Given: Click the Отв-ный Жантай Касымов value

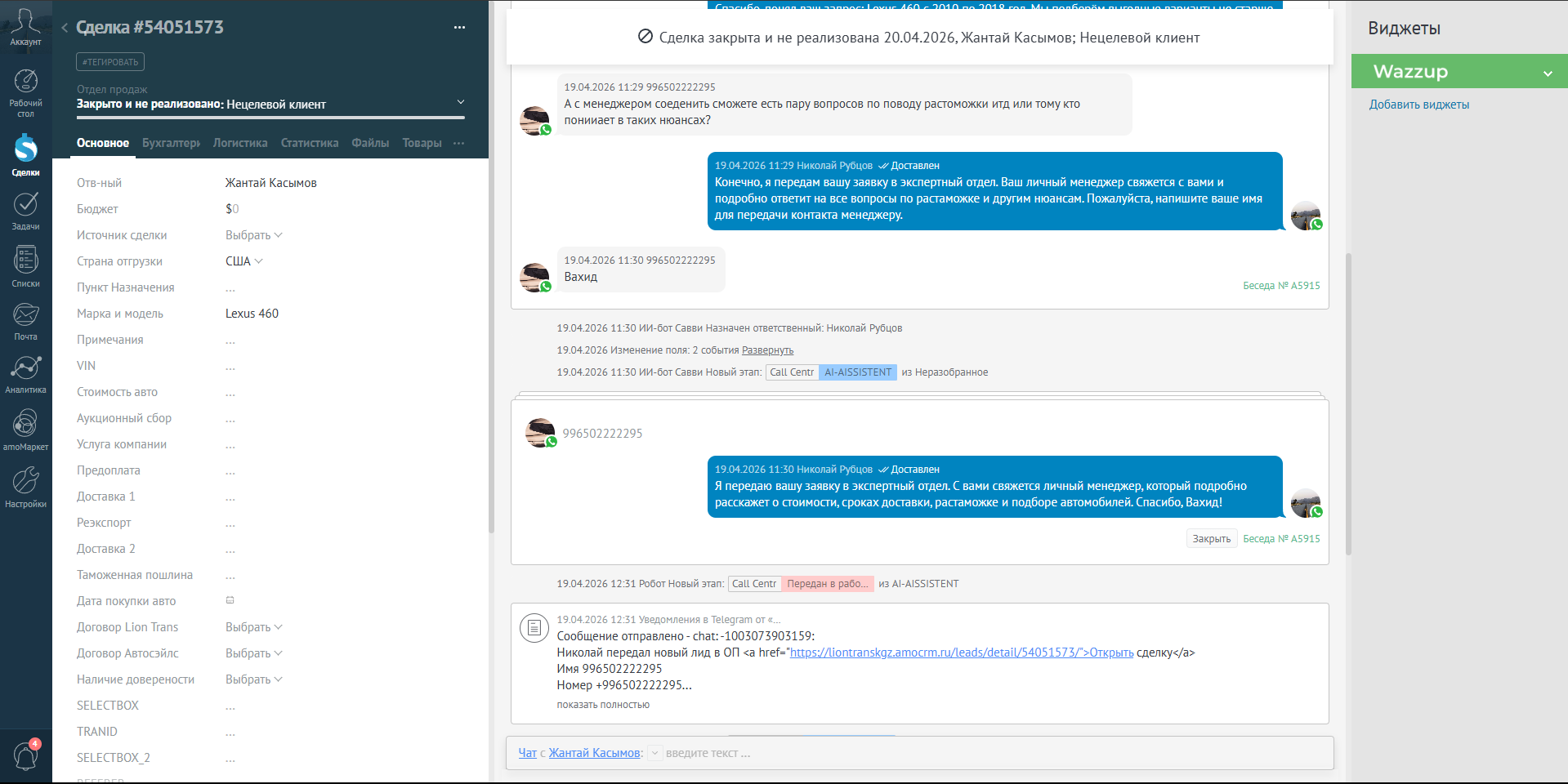Looking at the screenshot, I should point(271,183).
